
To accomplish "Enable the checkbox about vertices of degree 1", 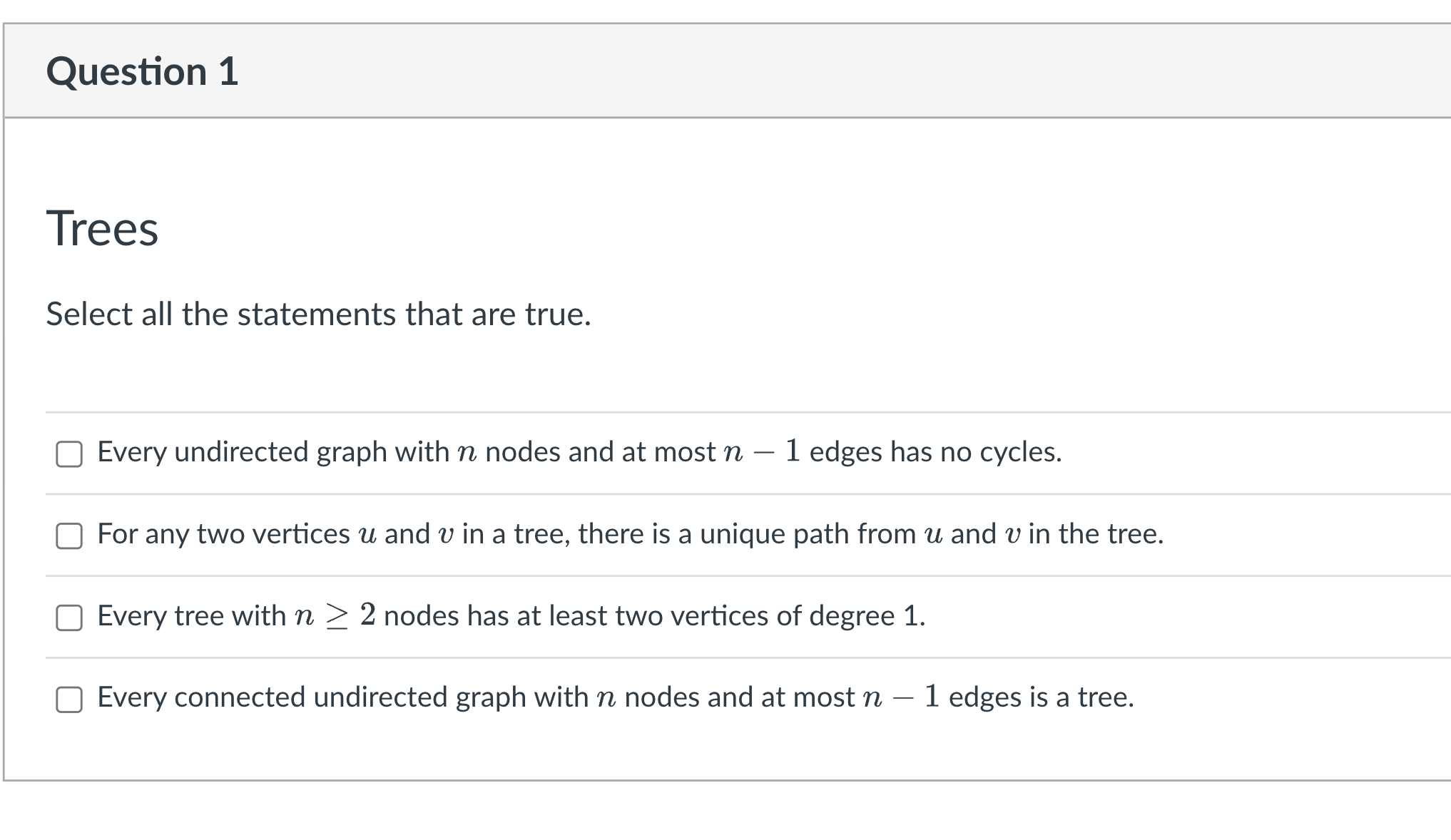I will click(69, 616).
